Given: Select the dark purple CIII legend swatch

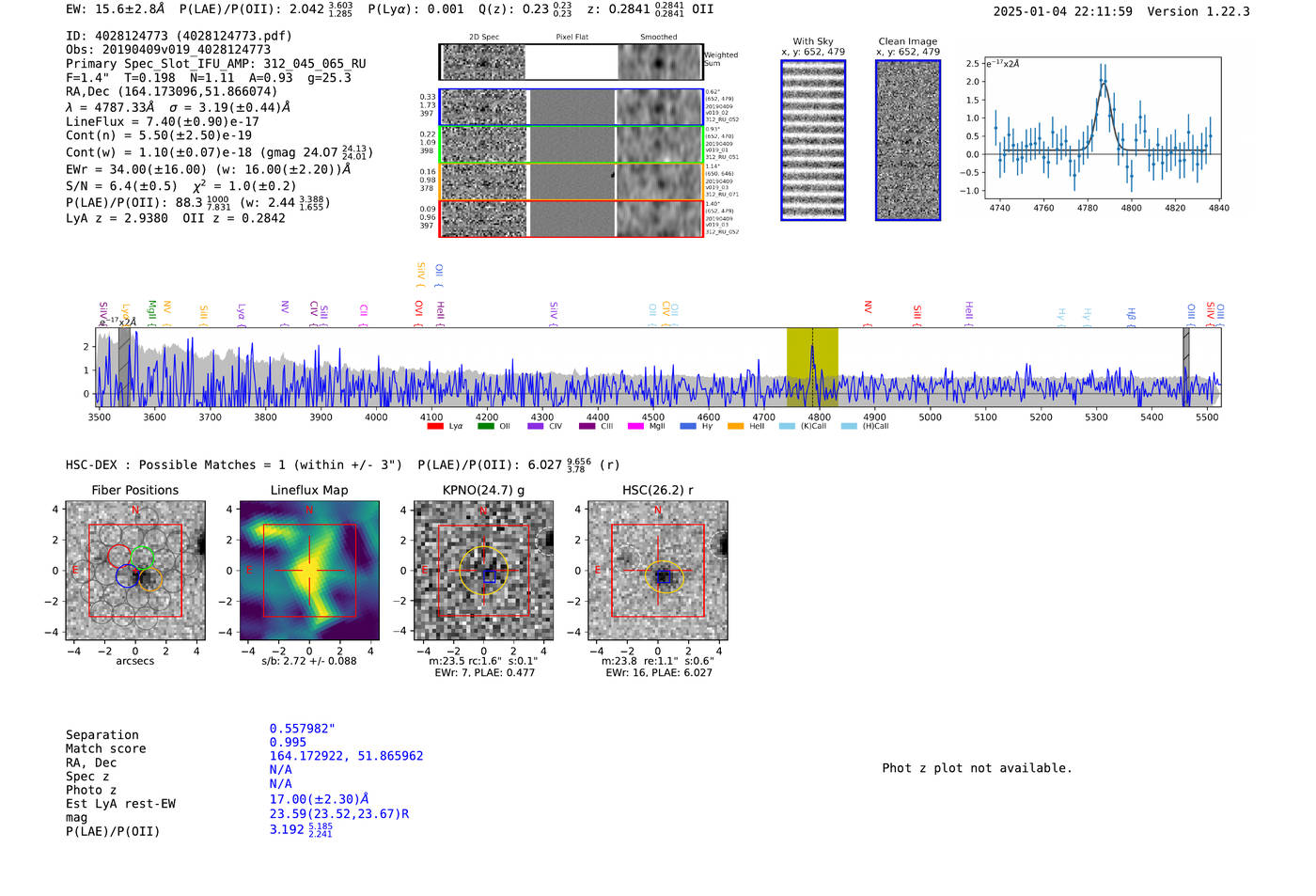Looking at the screenshot, I should pyautogui.click(x=587, y=426).
